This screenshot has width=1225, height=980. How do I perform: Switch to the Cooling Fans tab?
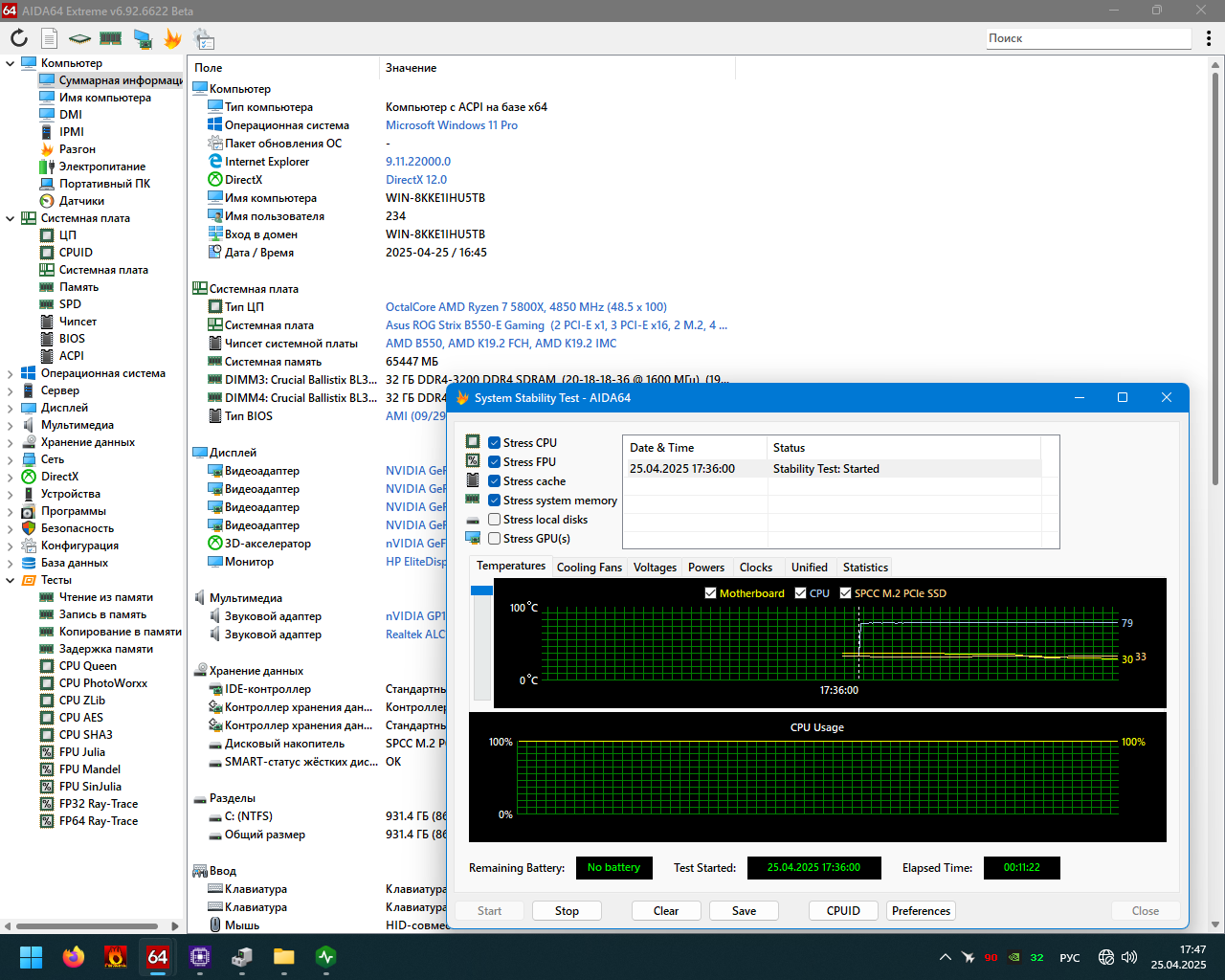(590, 568)
